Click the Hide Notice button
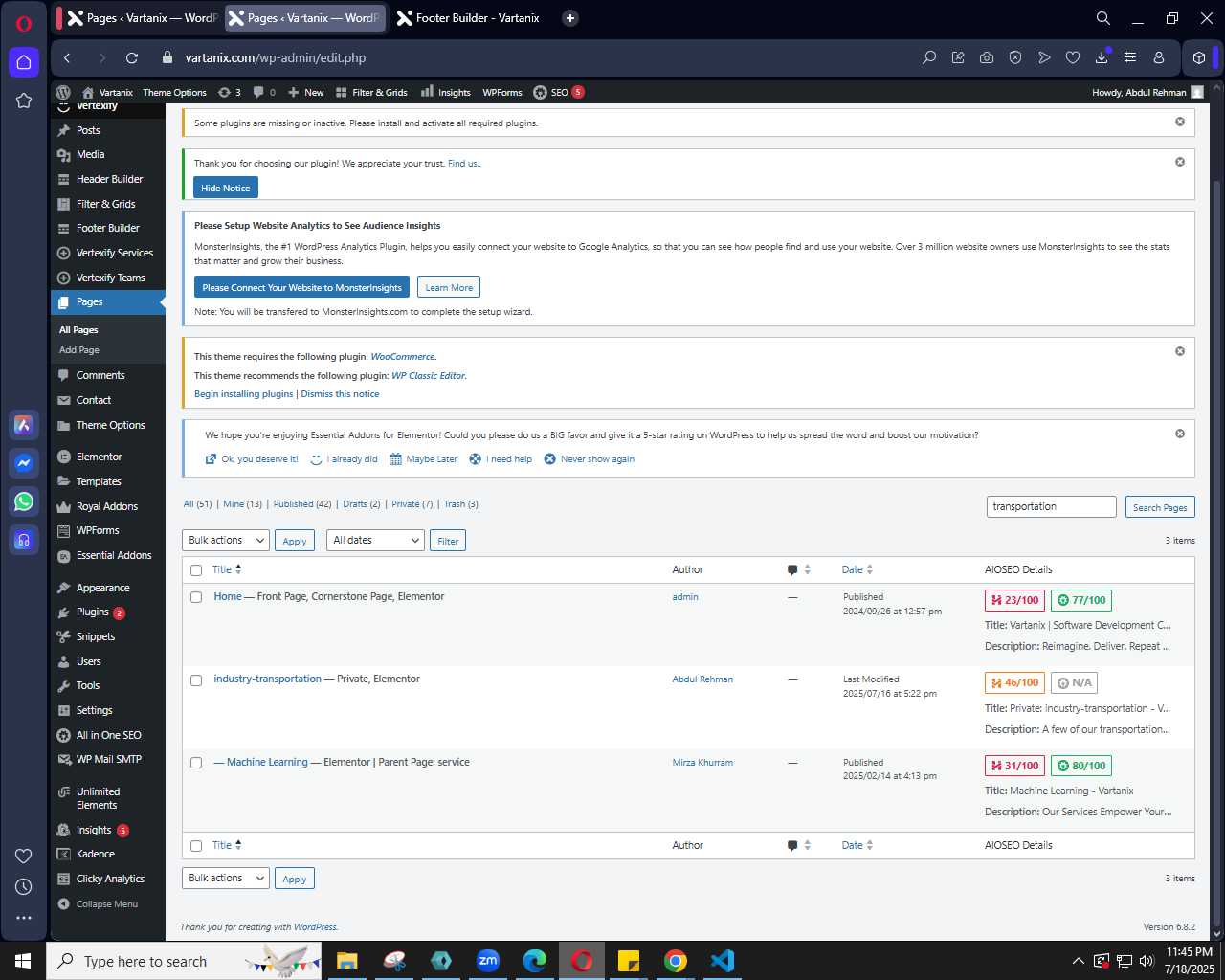Viewport: 1225px width, 980px height. [226, 188]
